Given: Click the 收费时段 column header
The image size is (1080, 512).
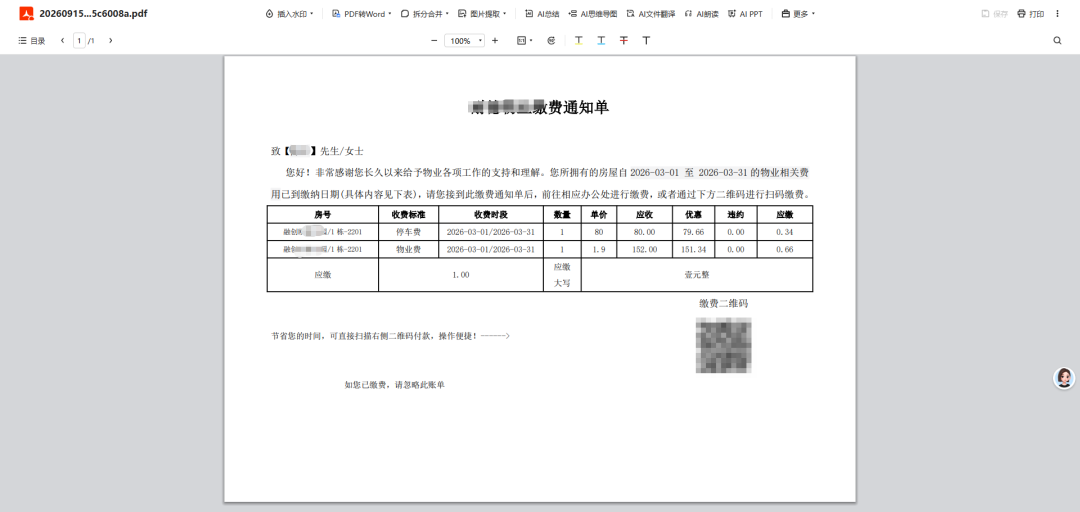Looking at the screenshot, I should tap(491, 214).
